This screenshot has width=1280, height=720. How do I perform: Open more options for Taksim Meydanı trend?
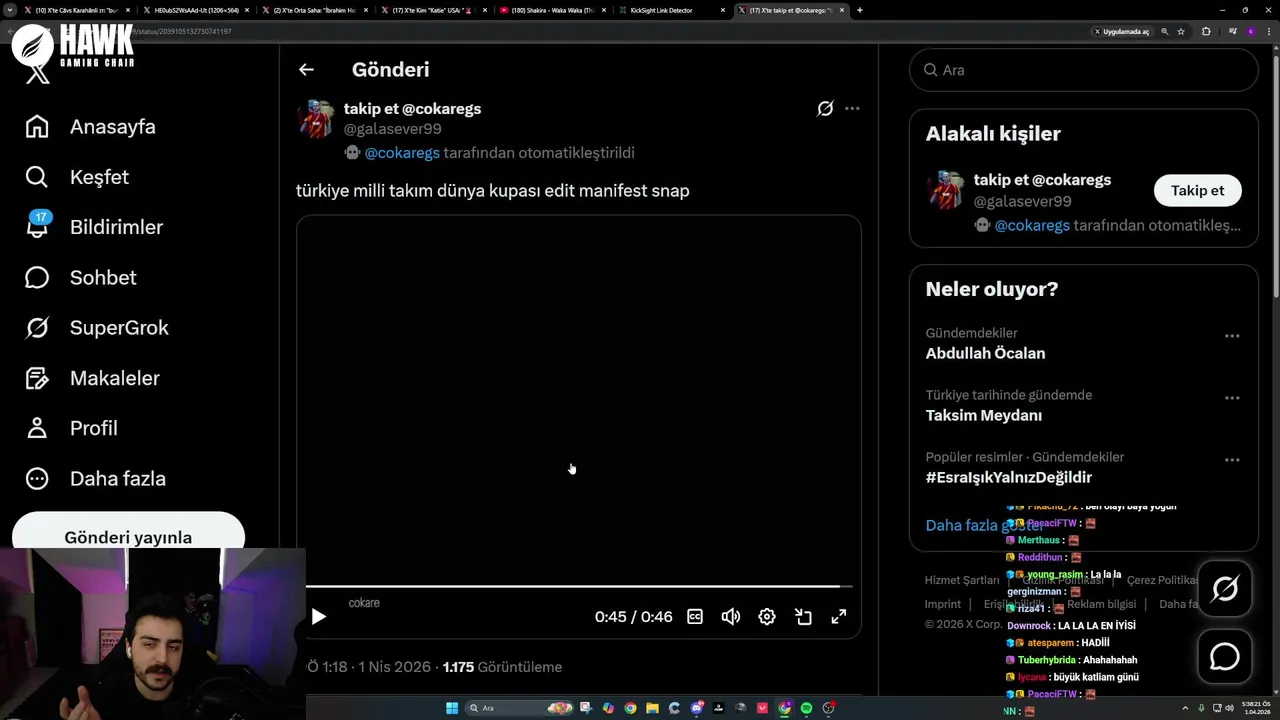pyautogui.click(x=1232, y=398)
